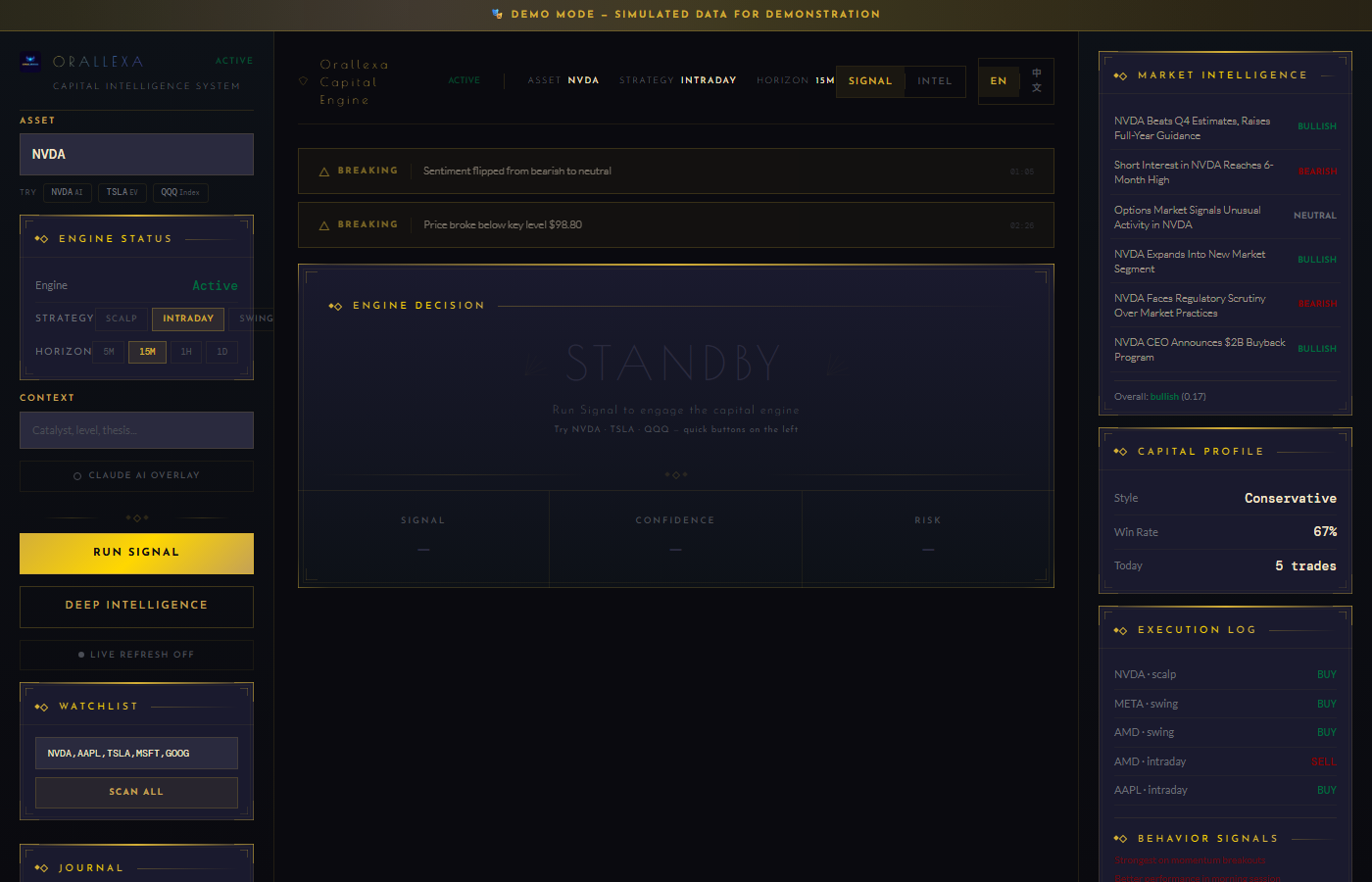The image size is (1372, 882).
Task: Select the 'AMD · swing' execution log row
Action: (x=1225, y=733)
